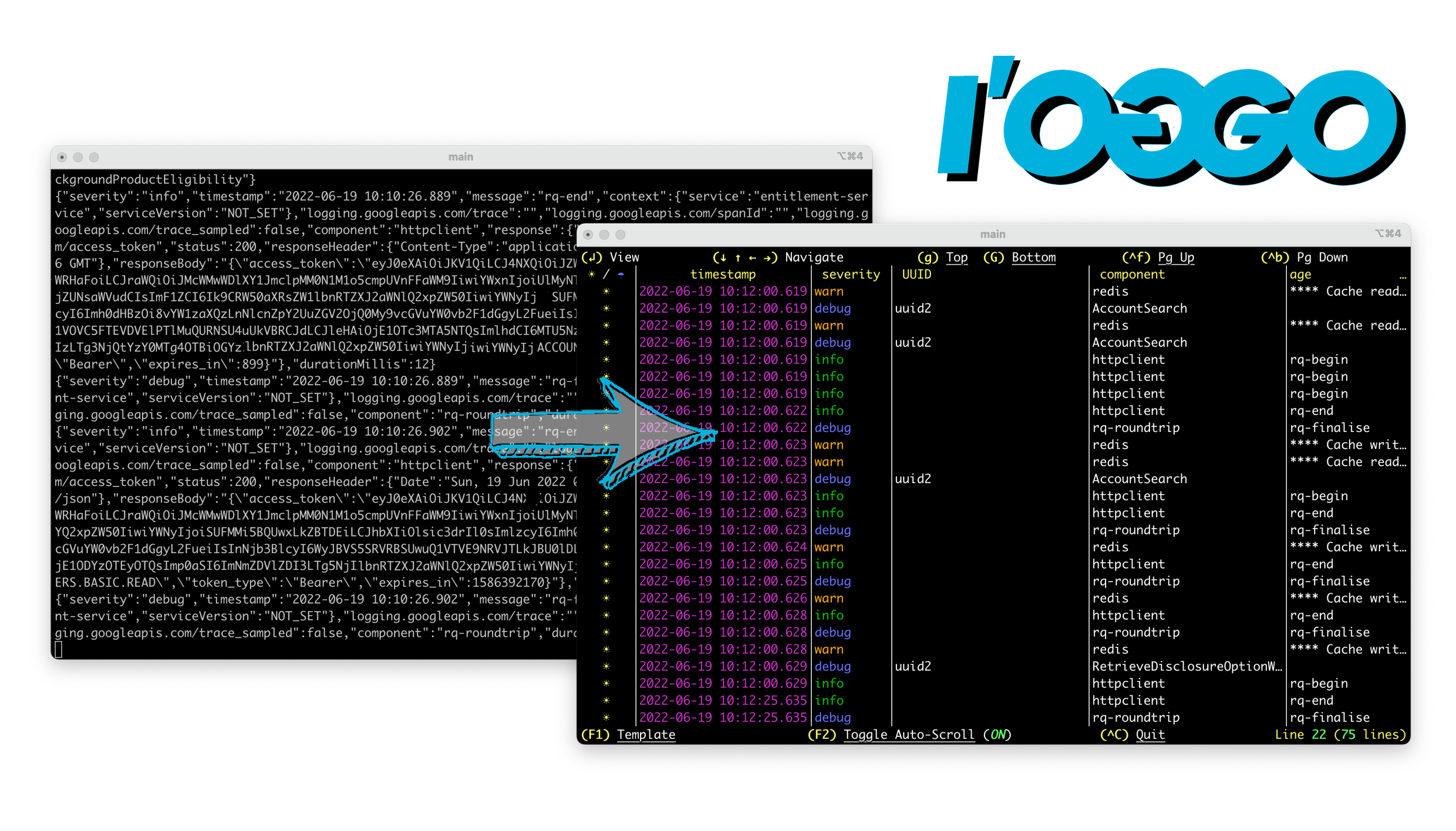Toggle Auto-Scroll with the F2 option
Screen dimensions: 1456x831
point(908,734)
